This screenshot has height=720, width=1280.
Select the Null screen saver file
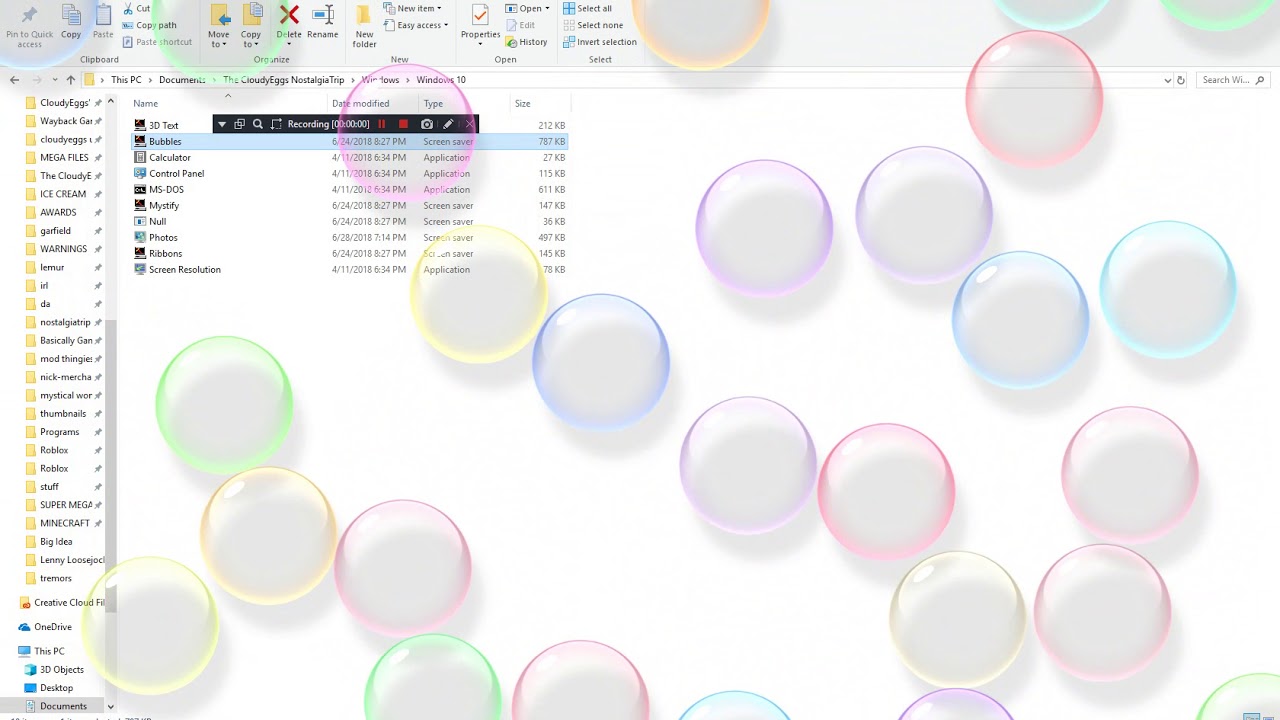tap(350, 222)
